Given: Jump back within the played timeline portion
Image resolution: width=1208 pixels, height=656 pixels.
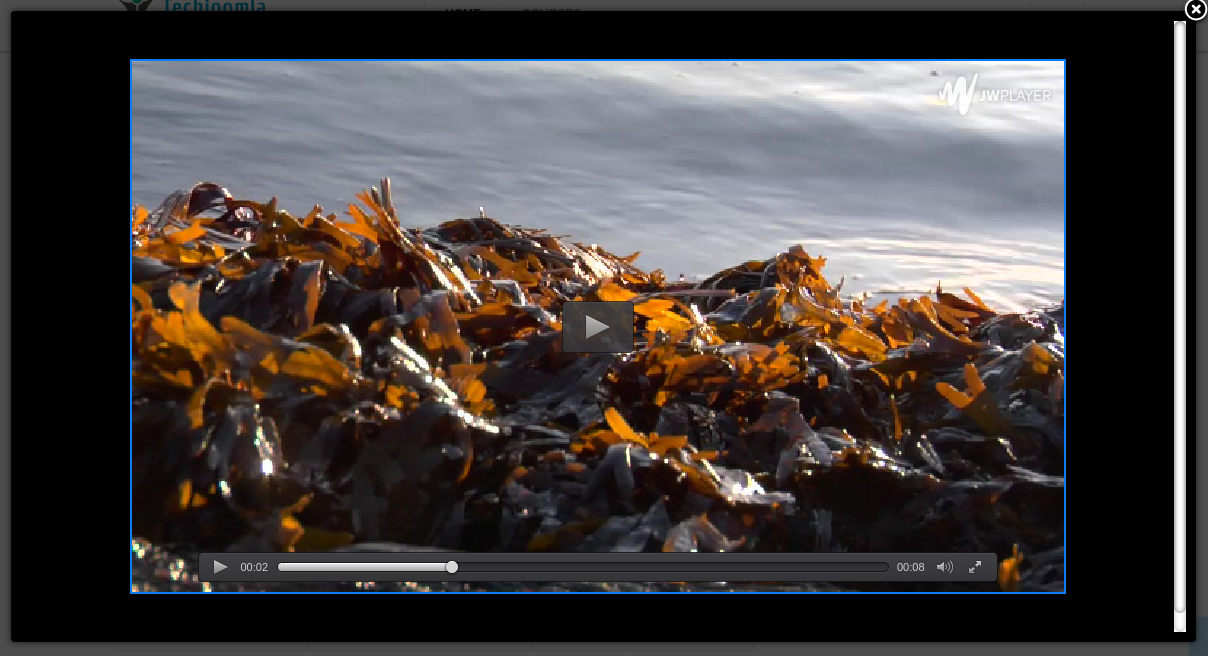Looking at the screenshot, I should click(360, 567).
